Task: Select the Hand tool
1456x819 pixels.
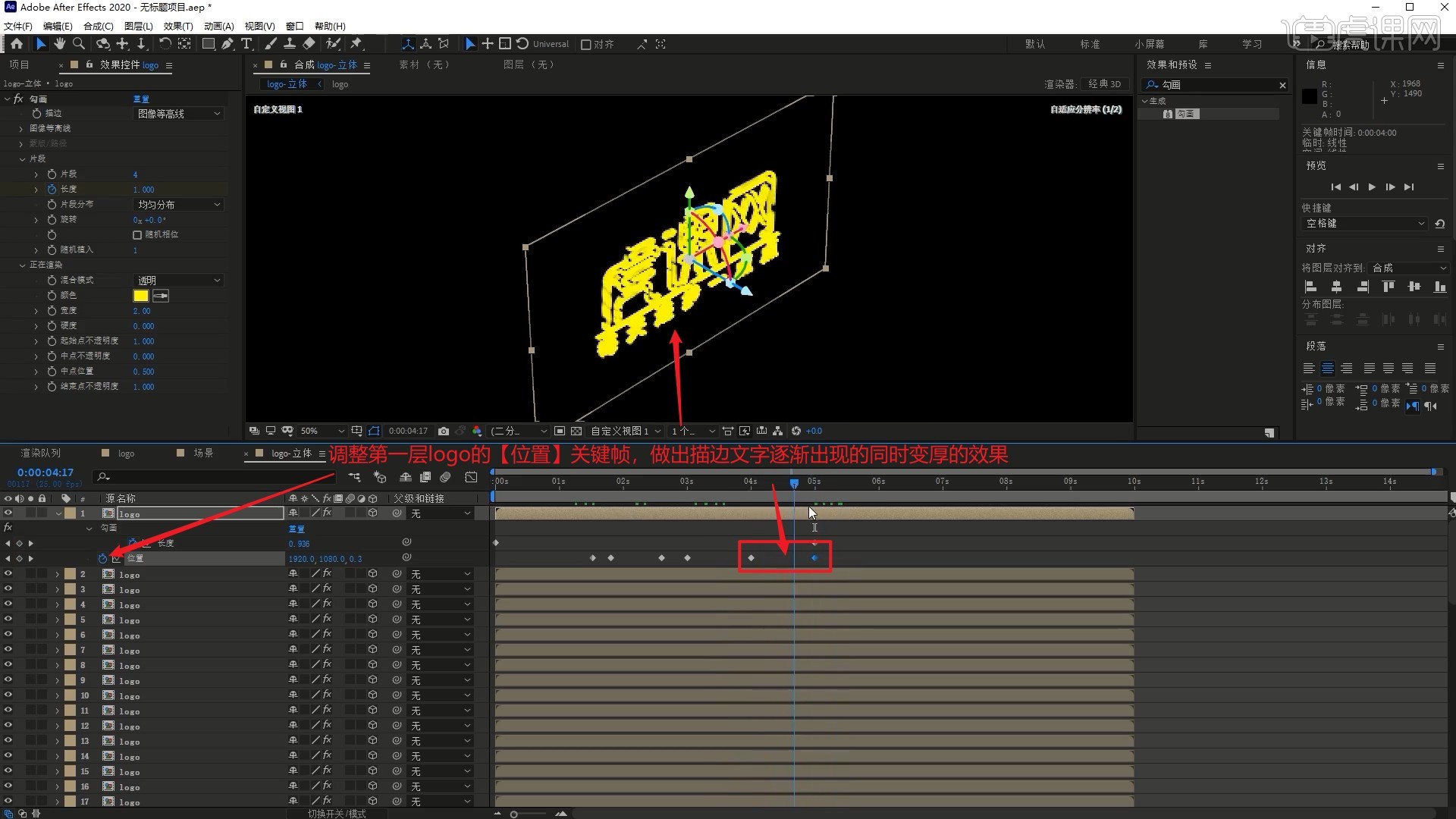Action: (x=60, y=44)
